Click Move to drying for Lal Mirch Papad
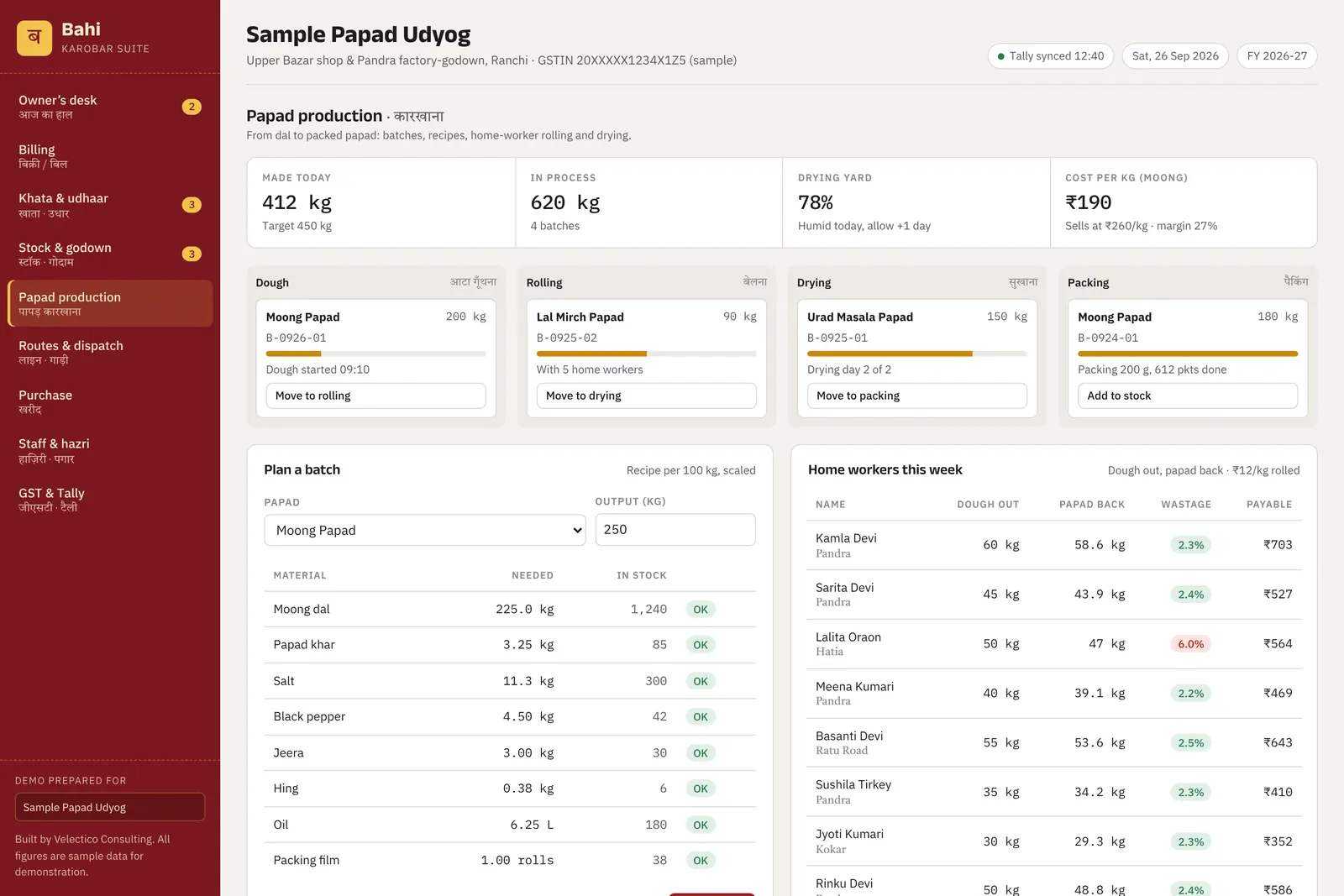 click(646, 396)
